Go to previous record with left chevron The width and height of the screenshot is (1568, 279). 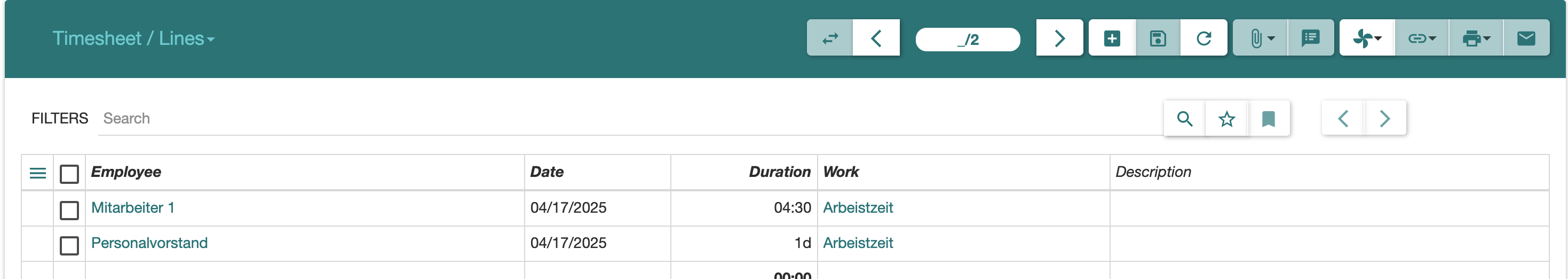pos(876,38)
